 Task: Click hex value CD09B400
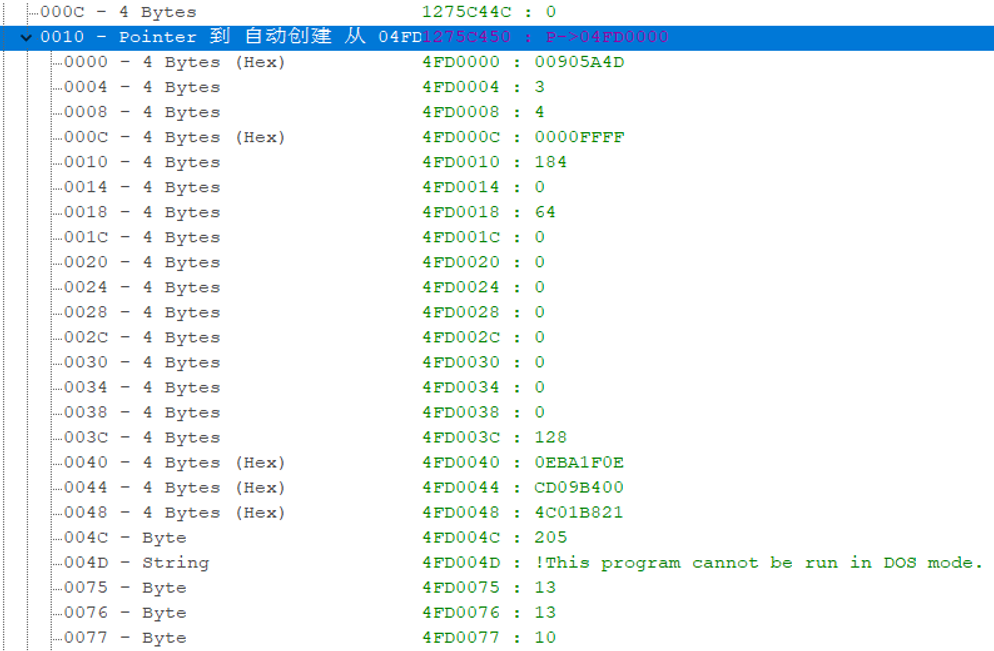click(579, 488)
